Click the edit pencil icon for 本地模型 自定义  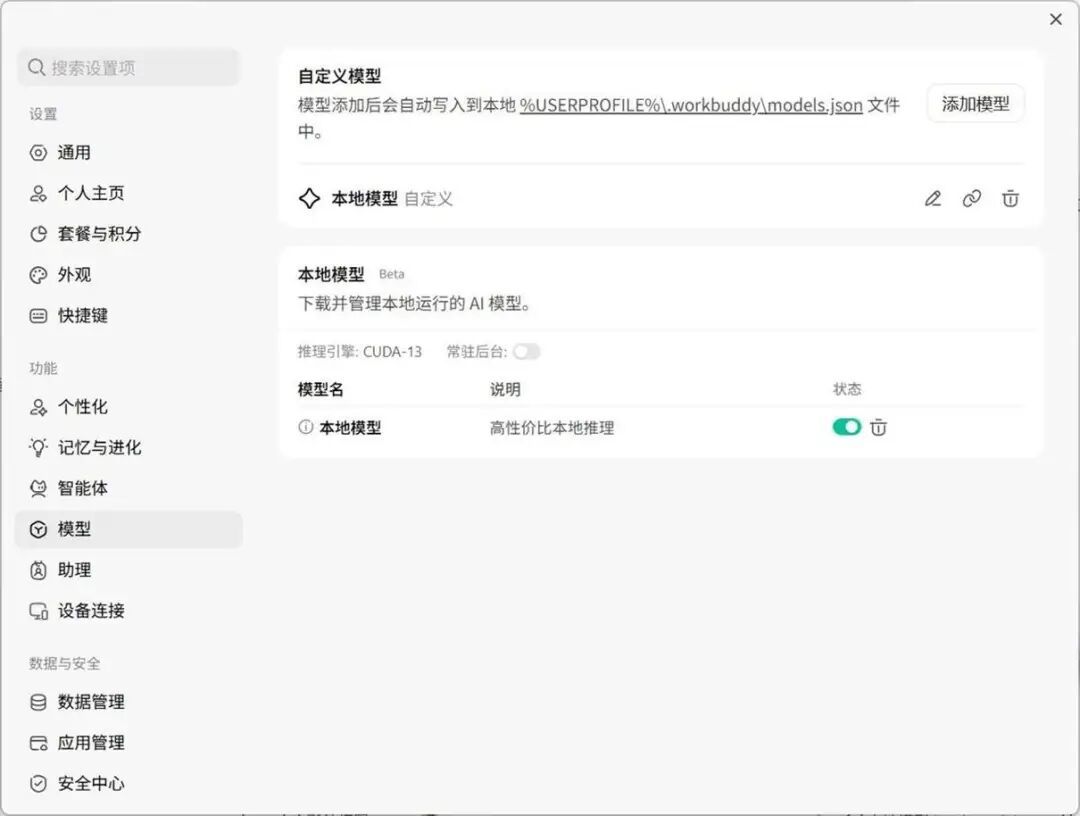[933, 199]
